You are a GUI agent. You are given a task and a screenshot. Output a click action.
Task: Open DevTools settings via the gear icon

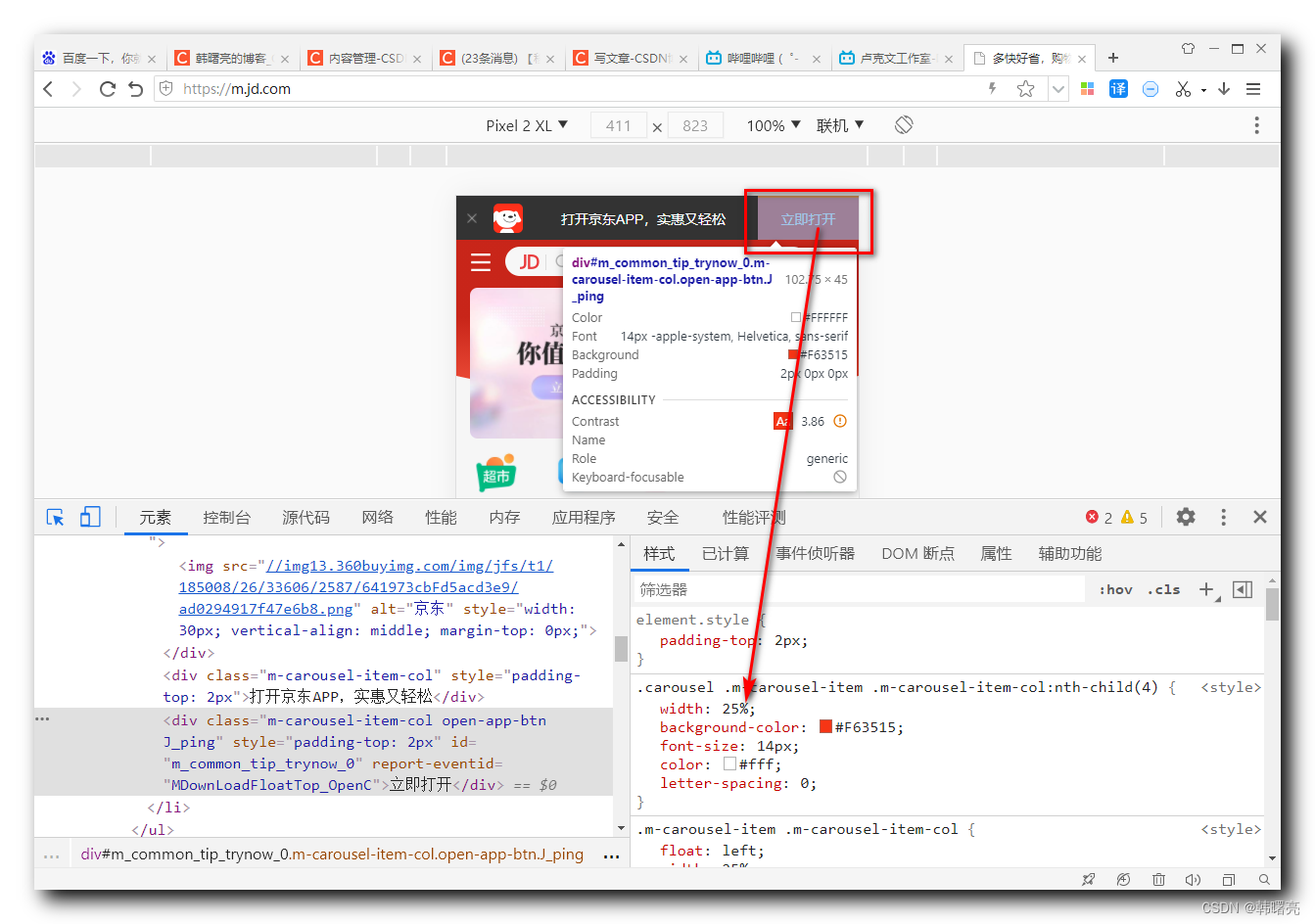click(x=1186, y=517)
